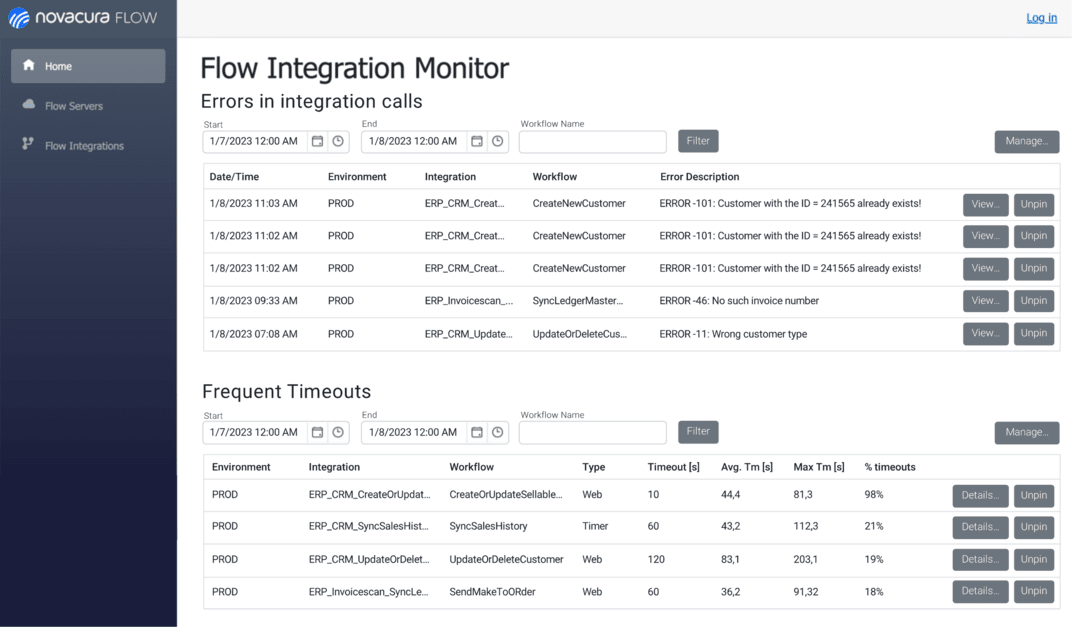The height and width of the screenshot is (627, 1072).
Task: Open clock picker for Errors End time
Action: [497, 142]
